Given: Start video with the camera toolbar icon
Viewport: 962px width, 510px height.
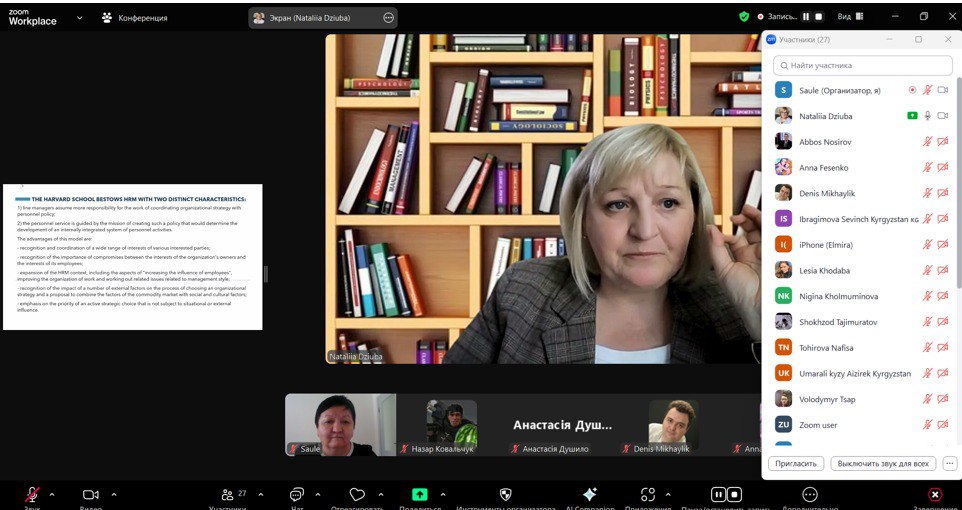Looking at the screenshot, I should point(91,495).
